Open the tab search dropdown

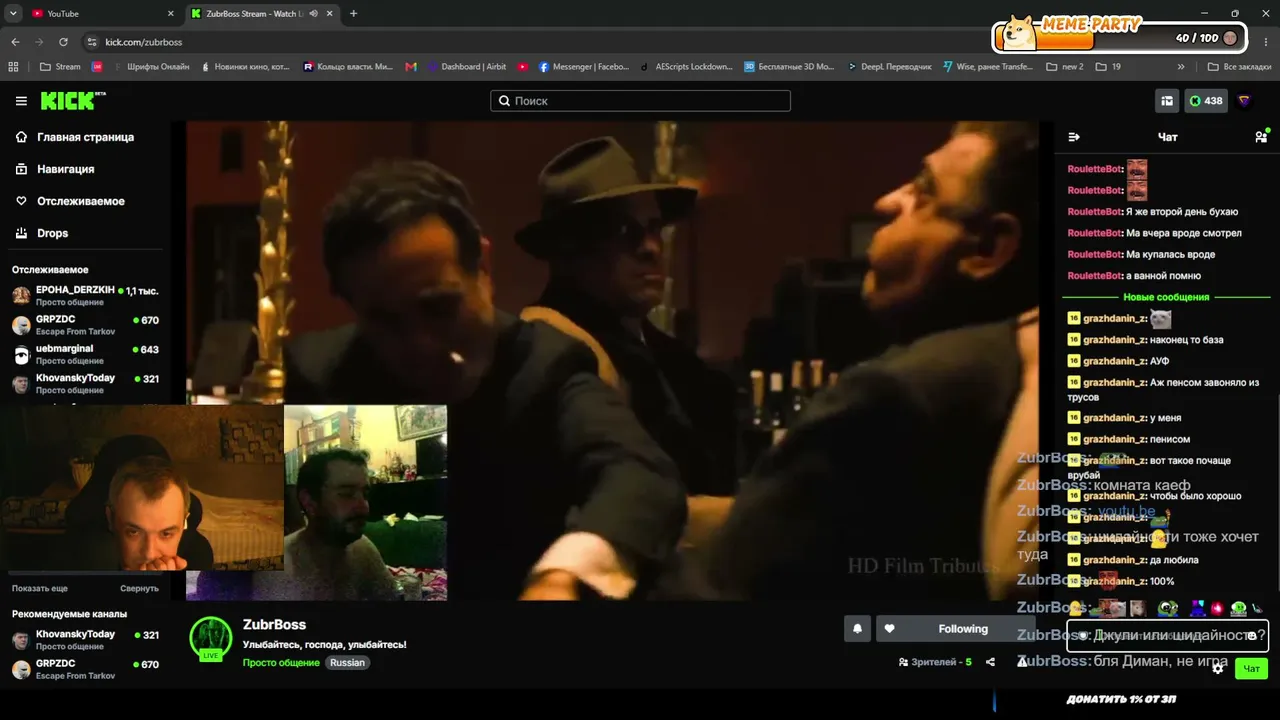tap(12, 14)
